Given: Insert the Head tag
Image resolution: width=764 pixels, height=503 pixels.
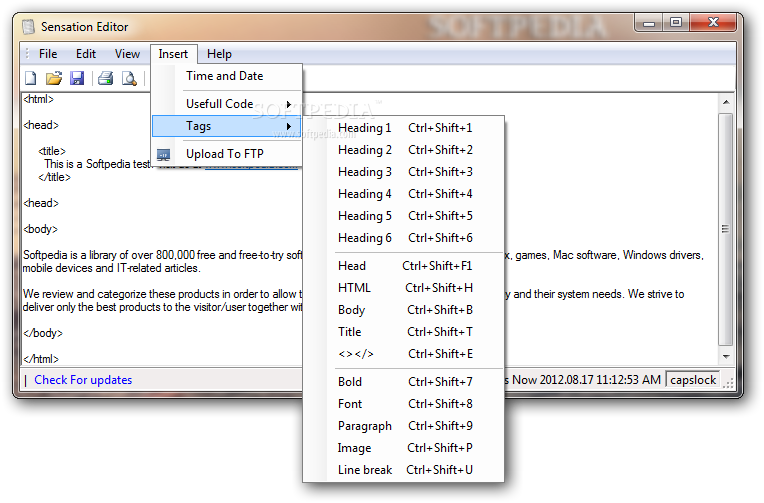Looking at the screenshot, I should 403,266.
